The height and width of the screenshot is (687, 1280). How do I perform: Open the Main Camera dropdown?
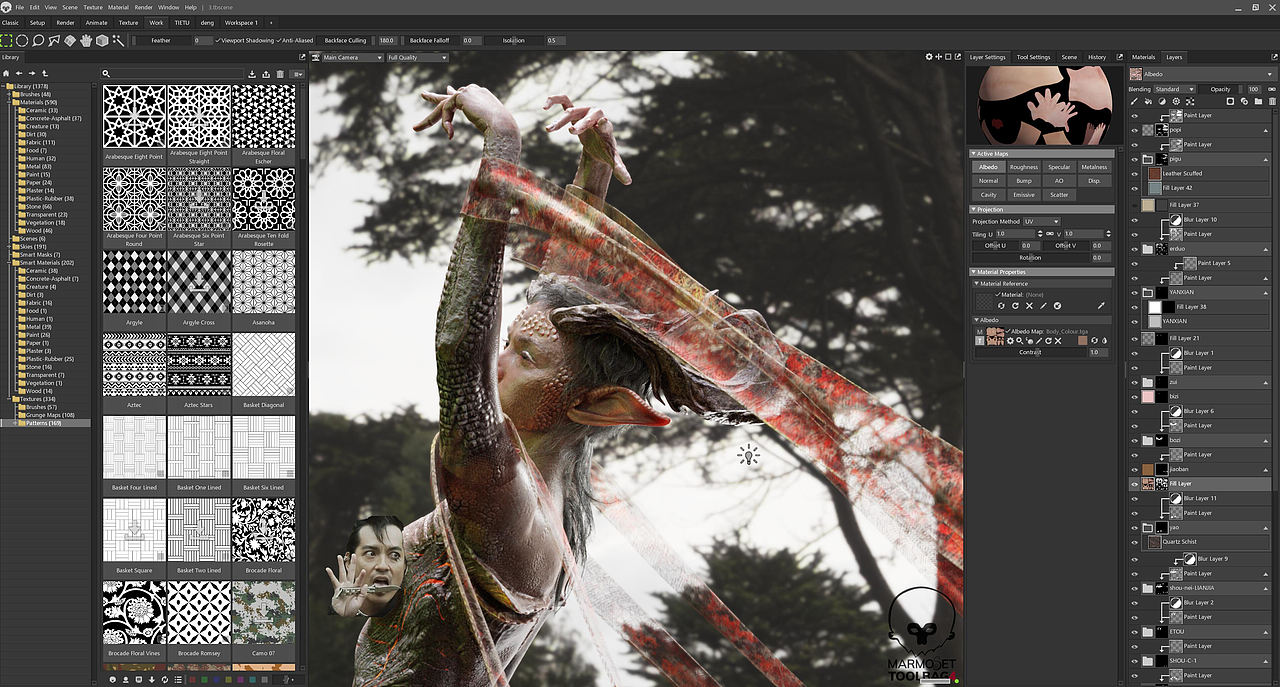tap(352, 57)
